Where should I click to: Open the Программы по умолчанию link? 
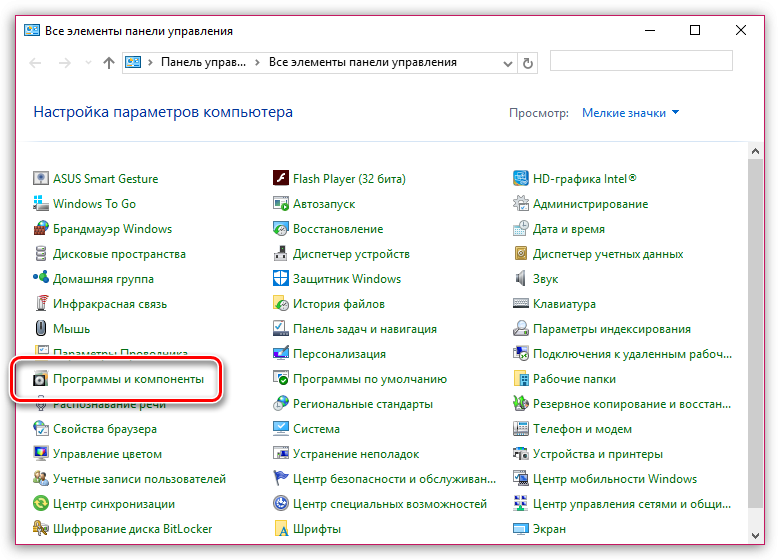(x=370, y=379)
